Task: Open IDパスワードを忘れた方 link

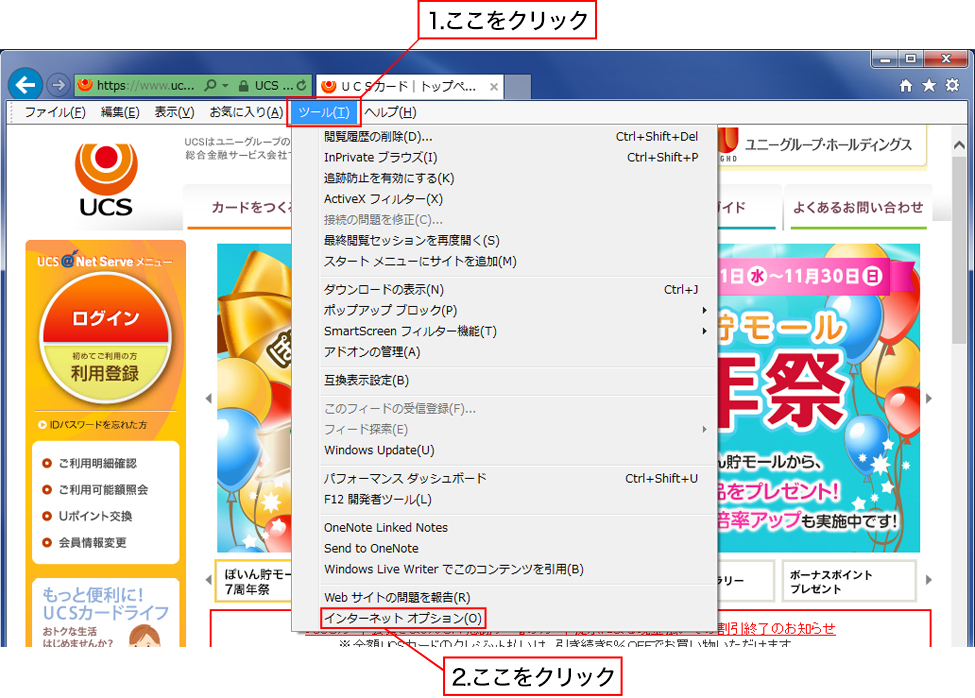Action: [93, 425]
